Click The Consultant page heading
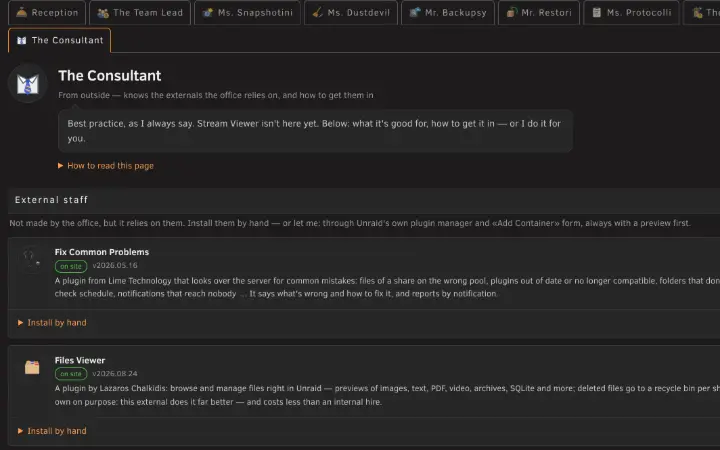 click(x=110, y=76)
